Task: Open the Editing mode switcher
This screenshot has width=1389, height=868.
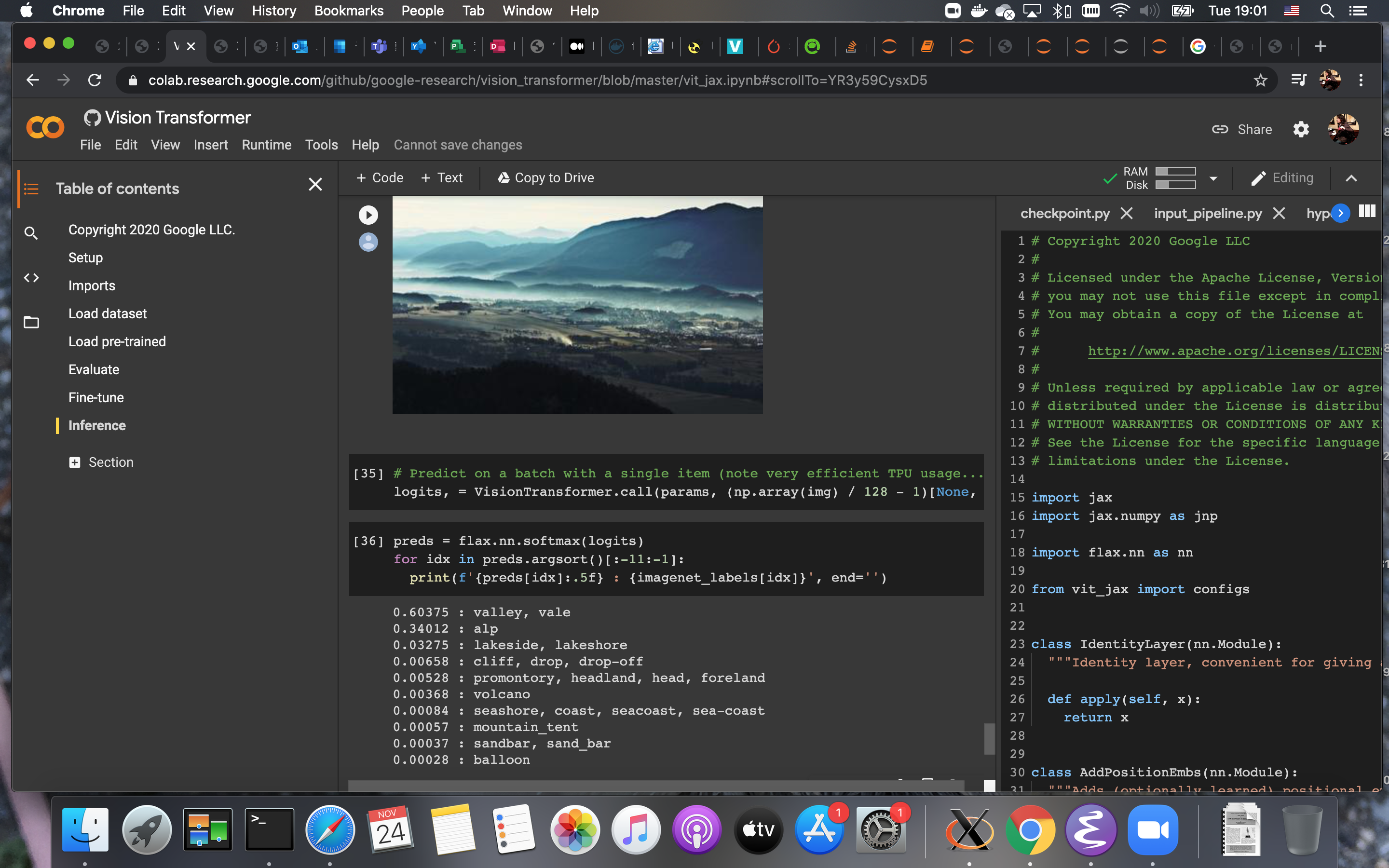Action: pyautogui.click(x=1281, y=178)
